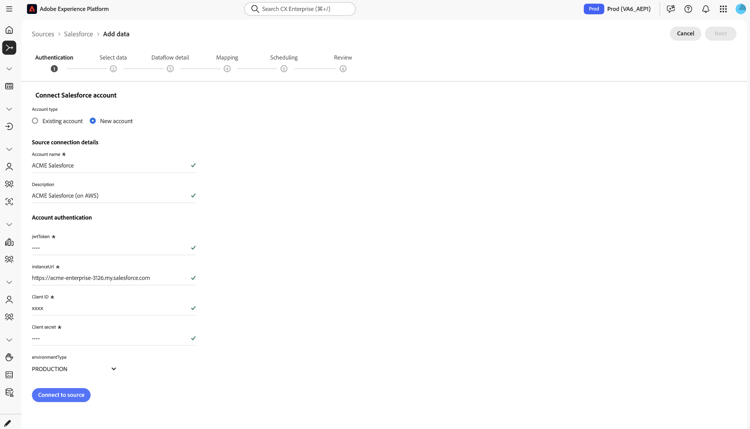
Task: Click the Next button
Action: click(720, 33)
